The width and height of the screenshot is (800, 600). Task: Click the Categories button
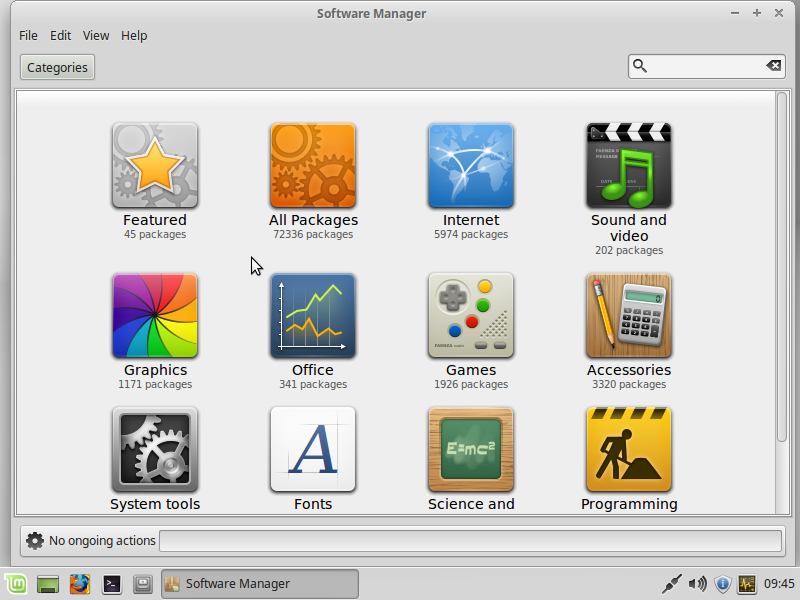click(x=57, y=67)
